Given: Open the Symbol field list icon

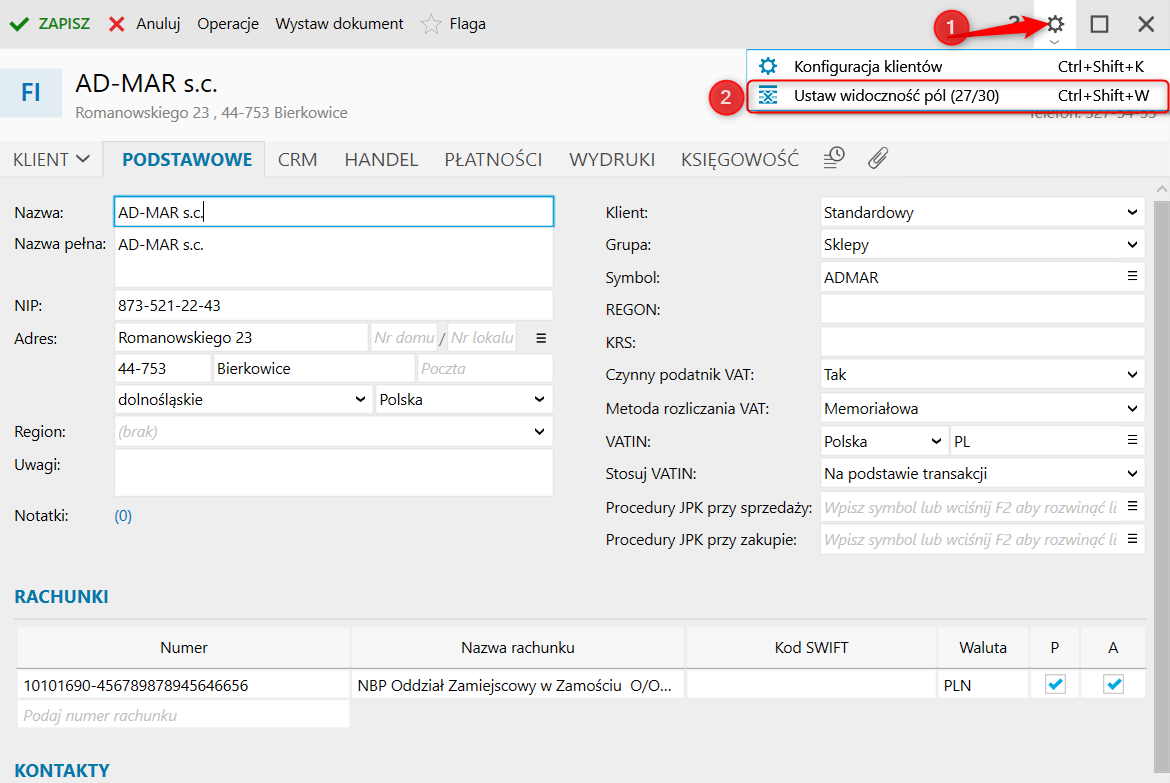Looking at the screenshot, I should tap(1133, 277).
